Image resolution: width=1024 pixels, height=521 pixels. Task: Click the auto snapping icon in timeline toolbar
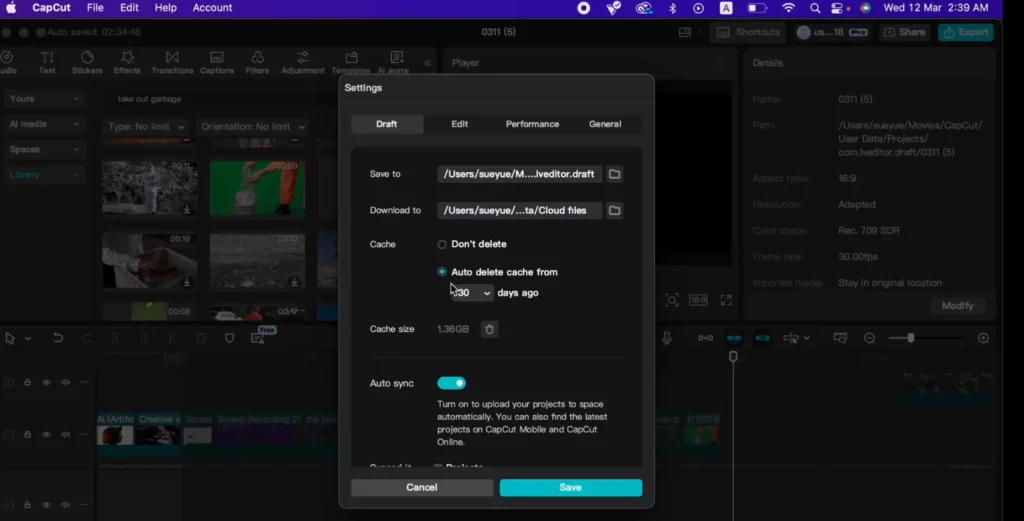point(734,338)
